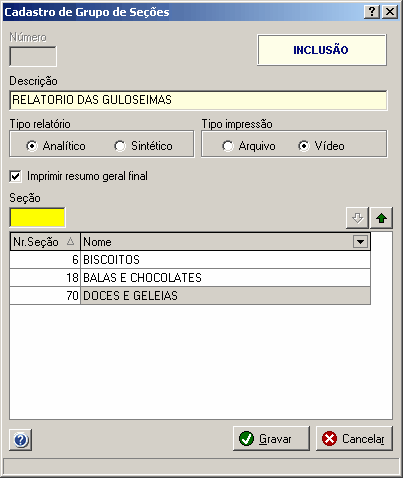Click the gray down arrow button
This screenshot has width=403, height=478.
coord(357,218)
